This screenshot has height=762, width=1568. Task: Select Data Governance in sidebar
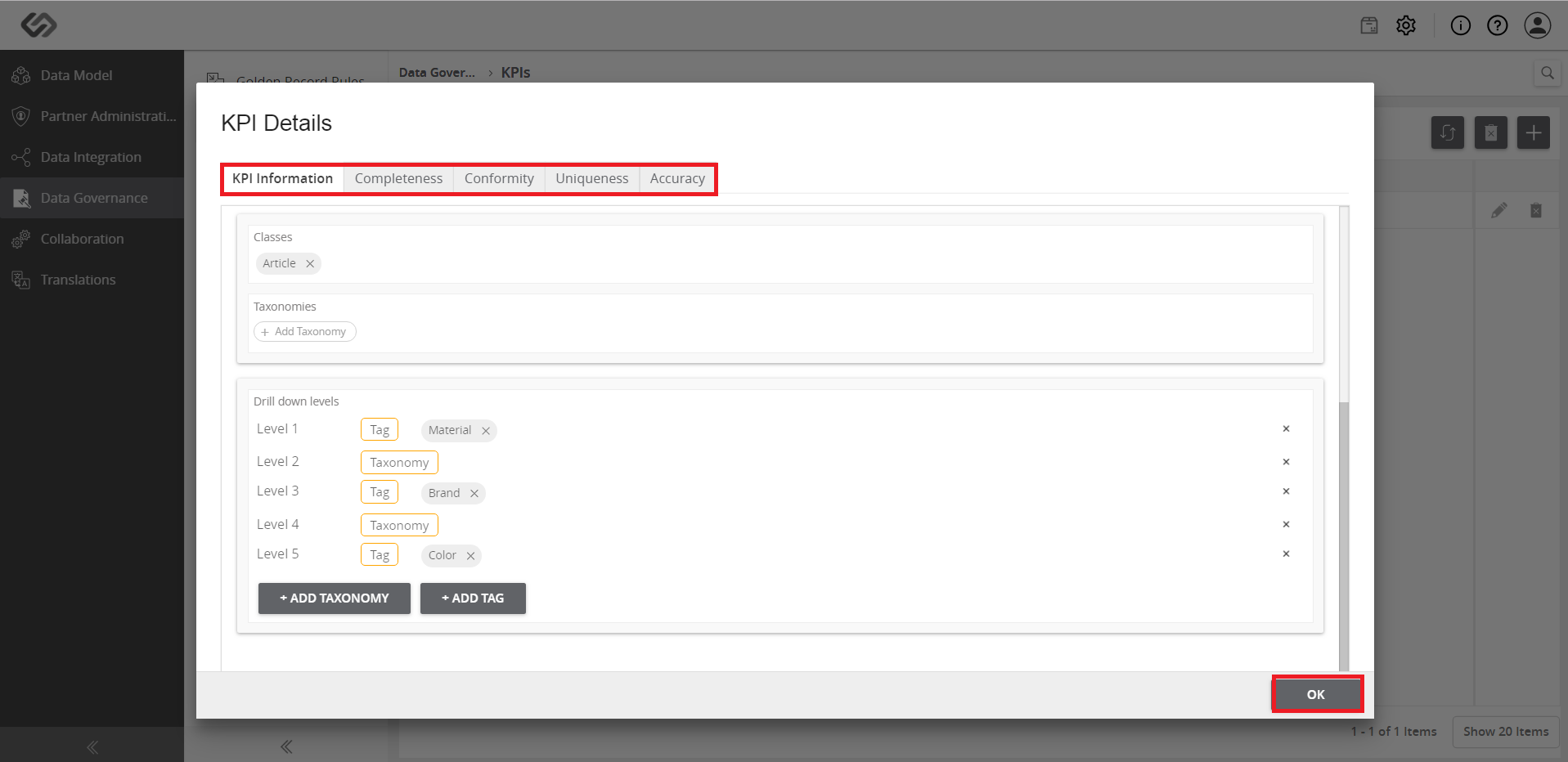pos(92,198)
